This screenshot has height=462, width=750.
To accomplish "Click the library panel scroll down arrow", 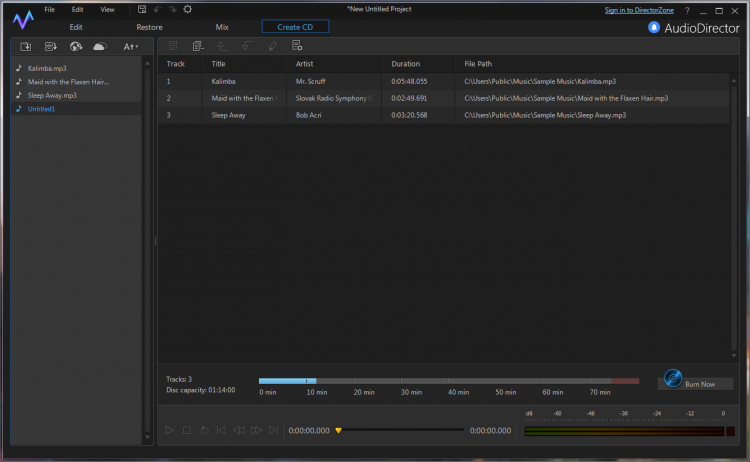I will tap(147, 437).
